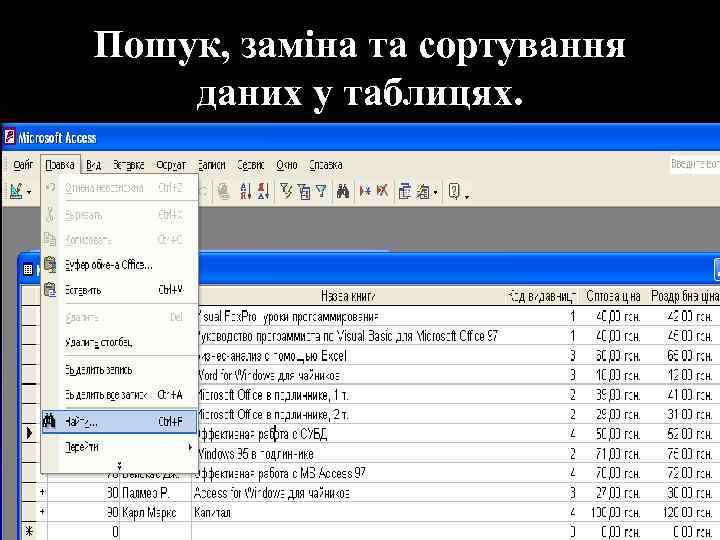The width and height of the screenshot is (720, 540).
Task: Click the author cell 'Палмер Р.'
Action: point(156,493)
